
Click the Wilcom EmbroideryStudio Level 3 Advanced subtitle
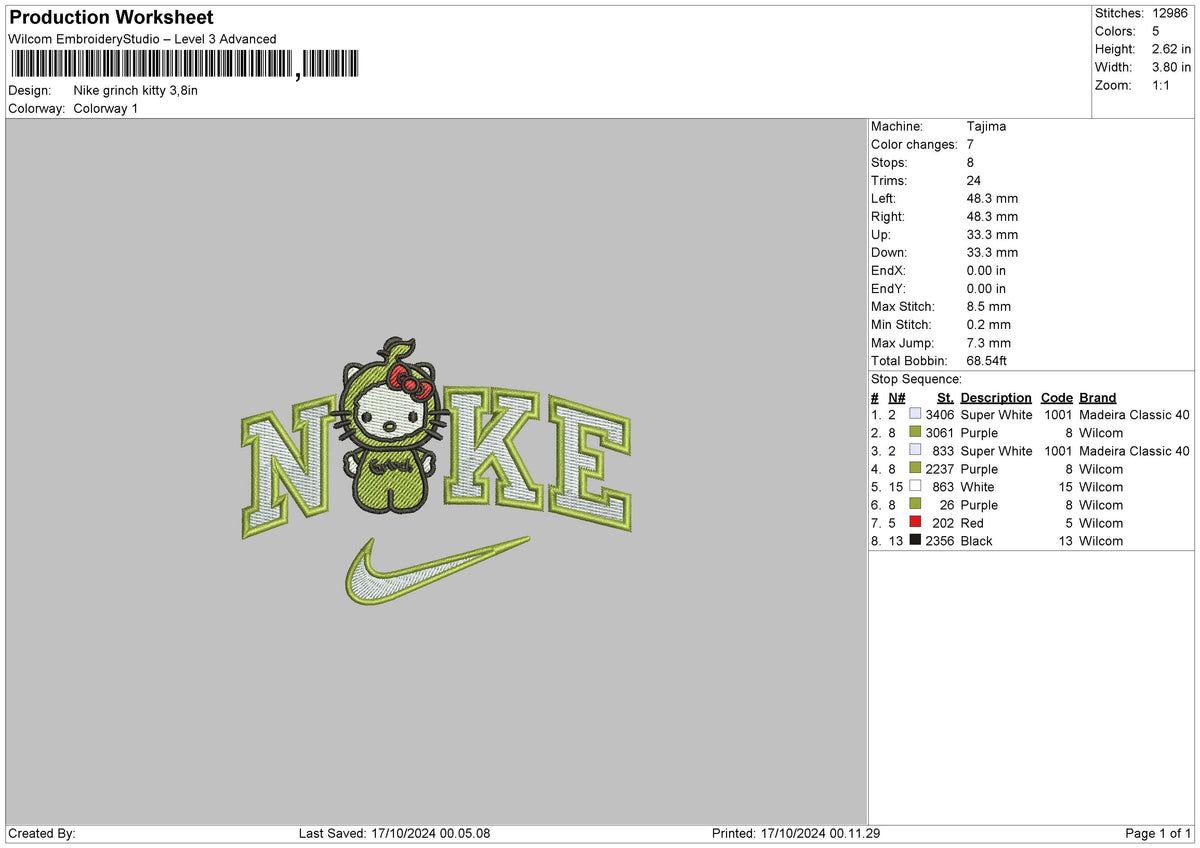(142, 39)
